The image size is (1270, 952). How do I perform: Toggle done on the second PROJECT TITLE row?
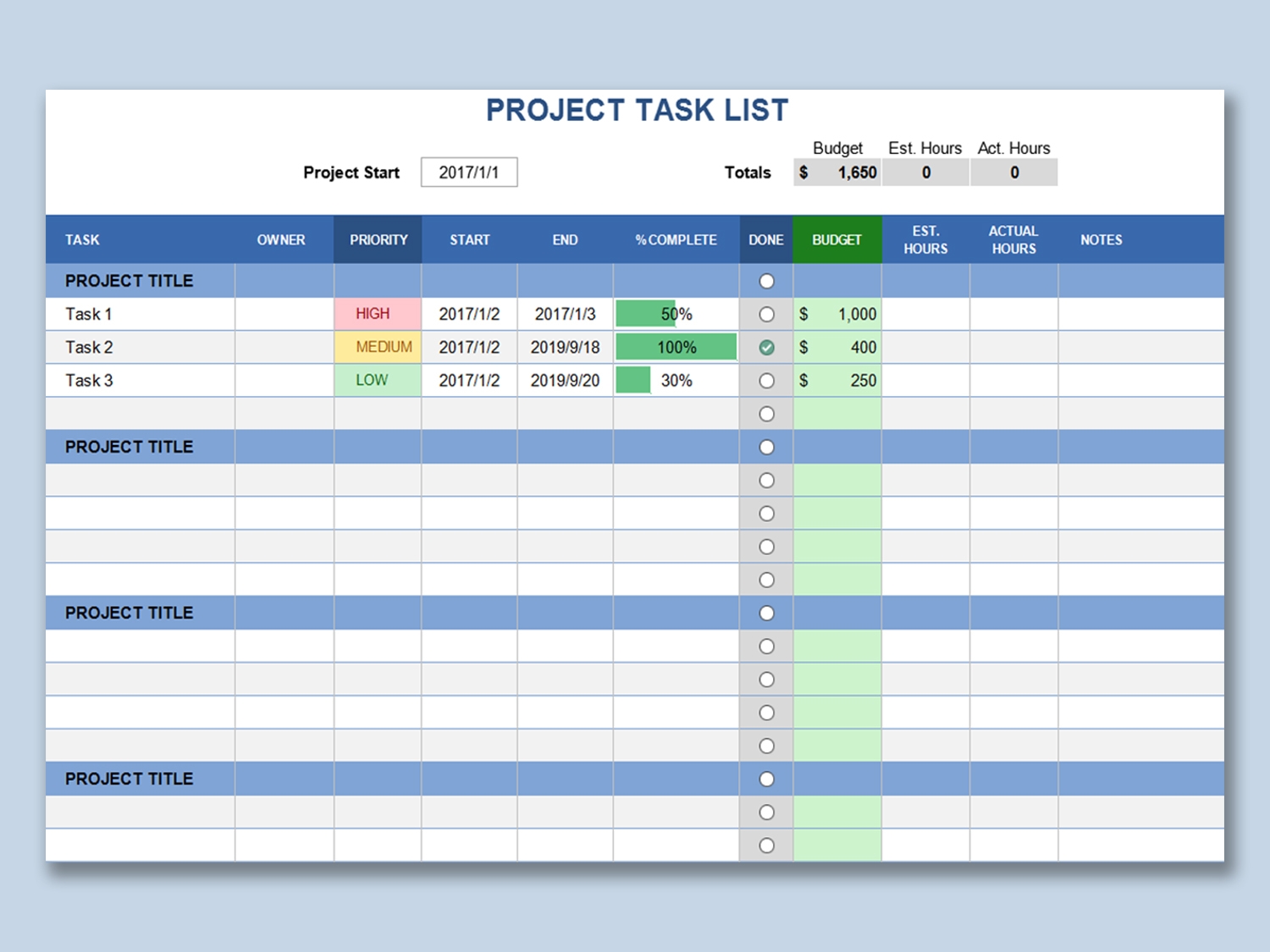pyautogui.click(x=766, y=447)
